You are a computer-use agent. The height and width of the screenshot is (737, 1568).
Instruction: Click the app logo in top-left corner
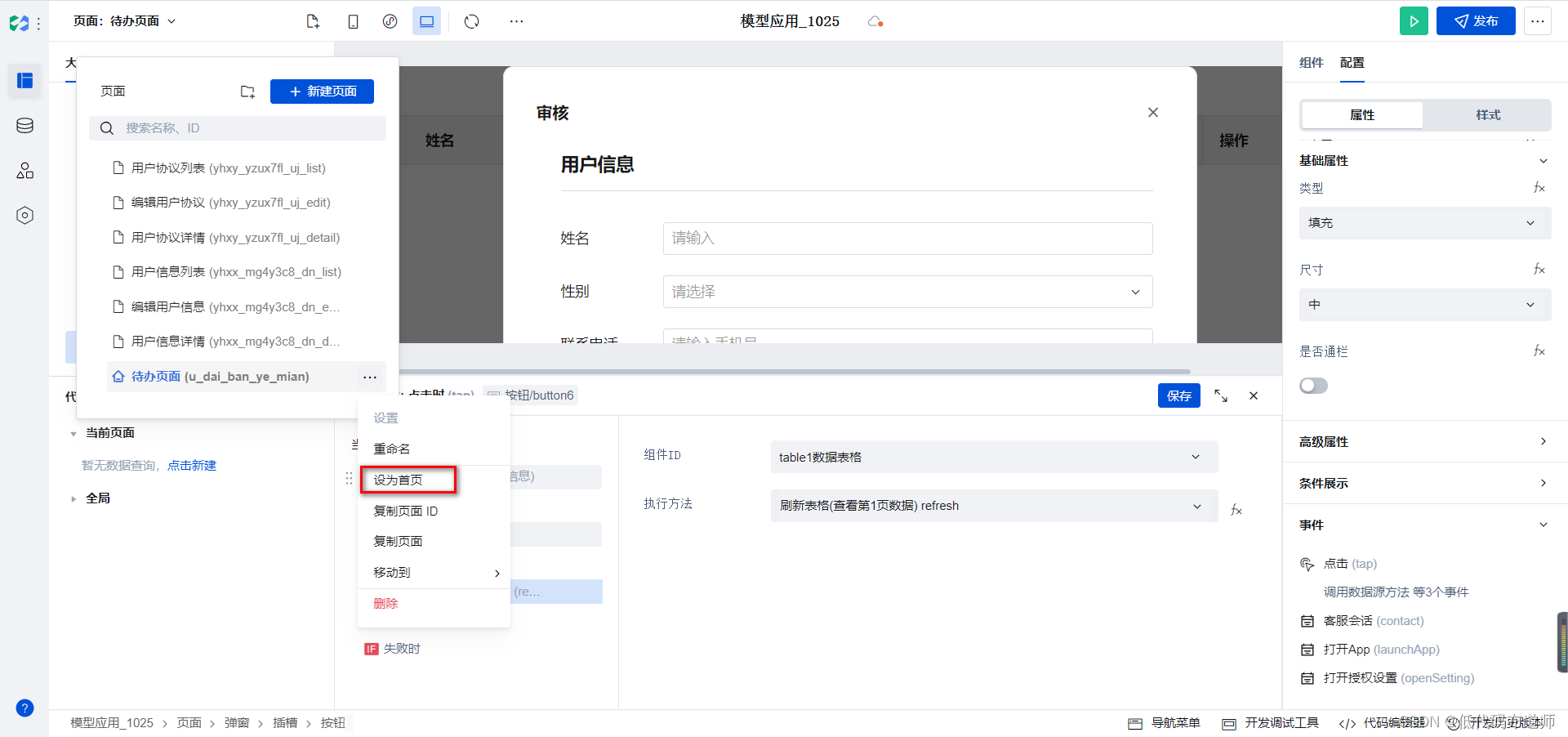click(19, 23)
